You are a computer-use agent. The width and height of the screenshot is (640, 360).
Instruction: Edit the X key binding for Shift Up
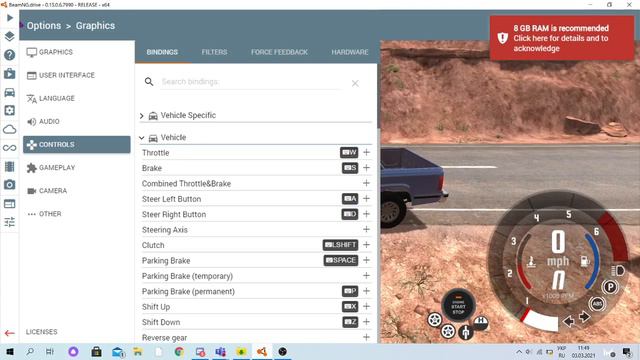350,307
